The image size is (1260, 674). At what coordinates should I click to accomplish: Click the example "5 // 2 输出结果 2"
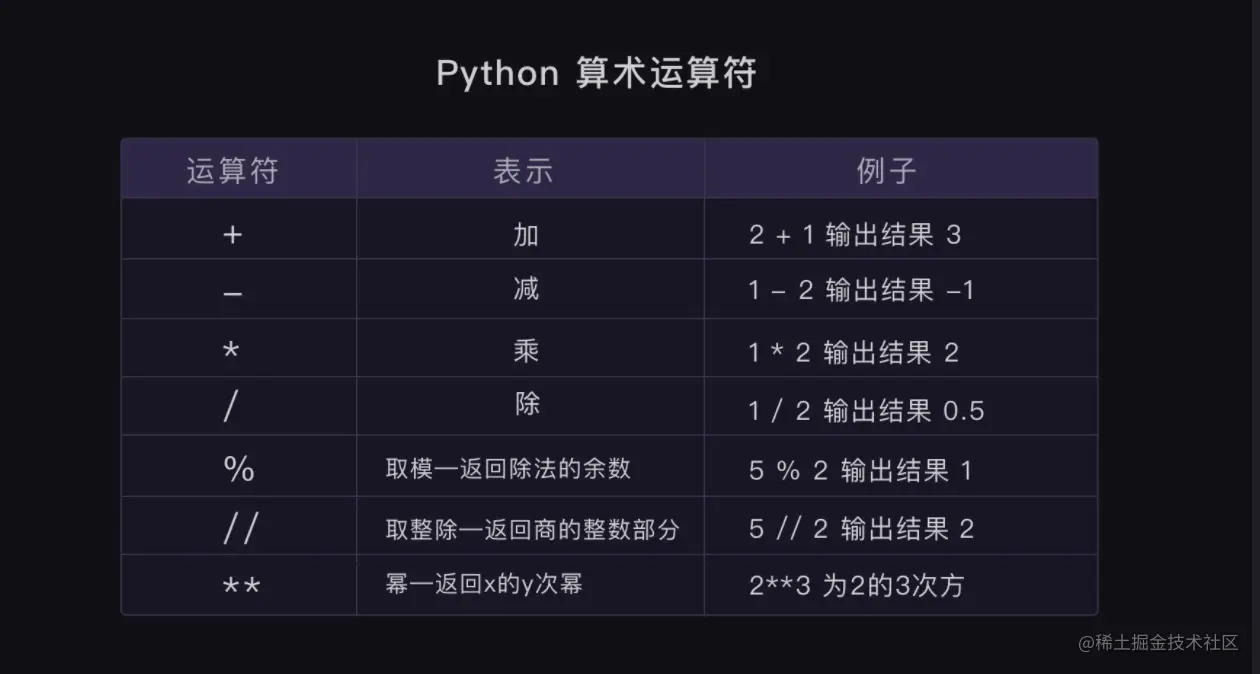[861, 528]
